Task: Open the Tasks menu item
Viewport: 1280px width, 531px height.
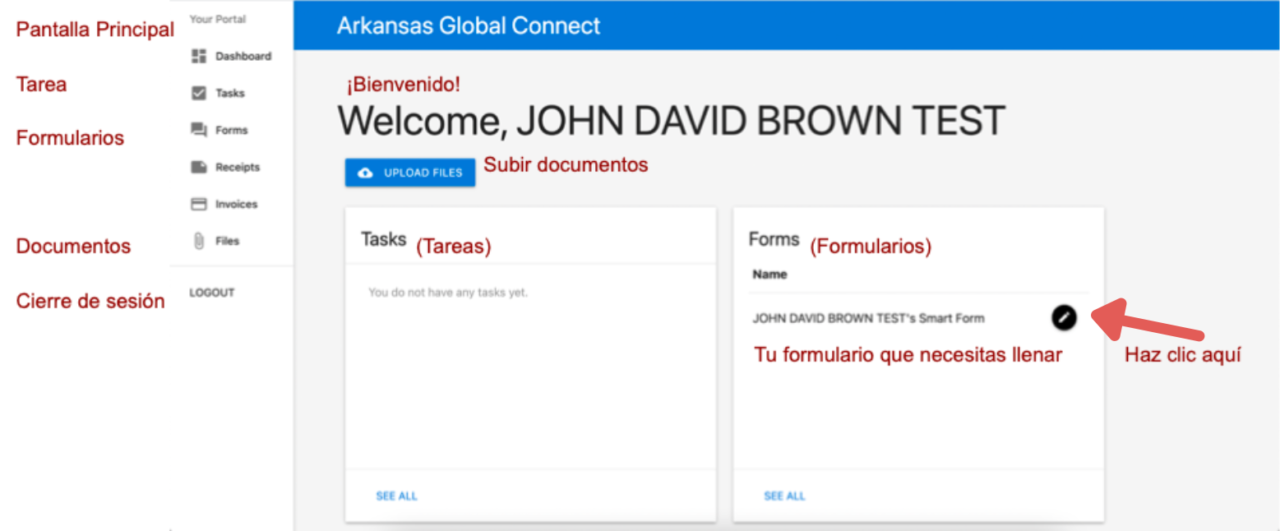Action: coord(232,93)
